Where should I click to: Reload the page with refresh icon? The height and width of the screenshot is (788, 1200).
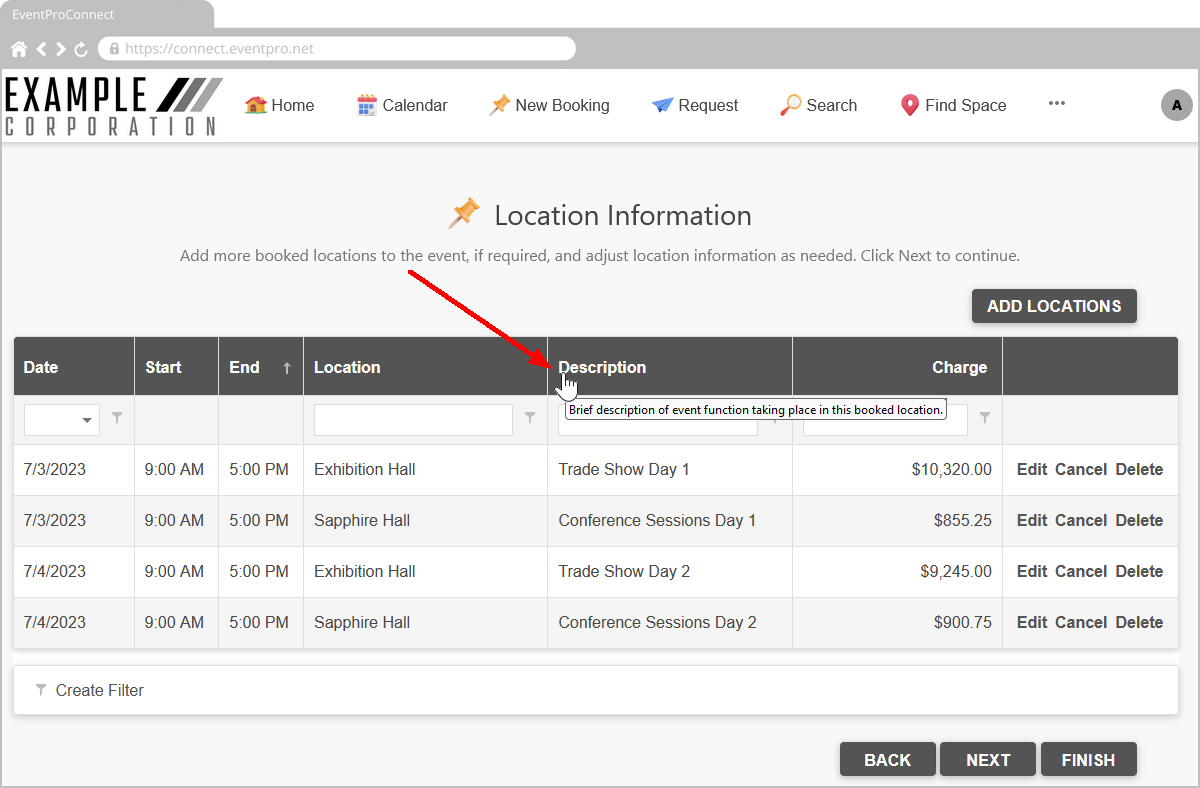pyautogui.click(x=81, y=49)
